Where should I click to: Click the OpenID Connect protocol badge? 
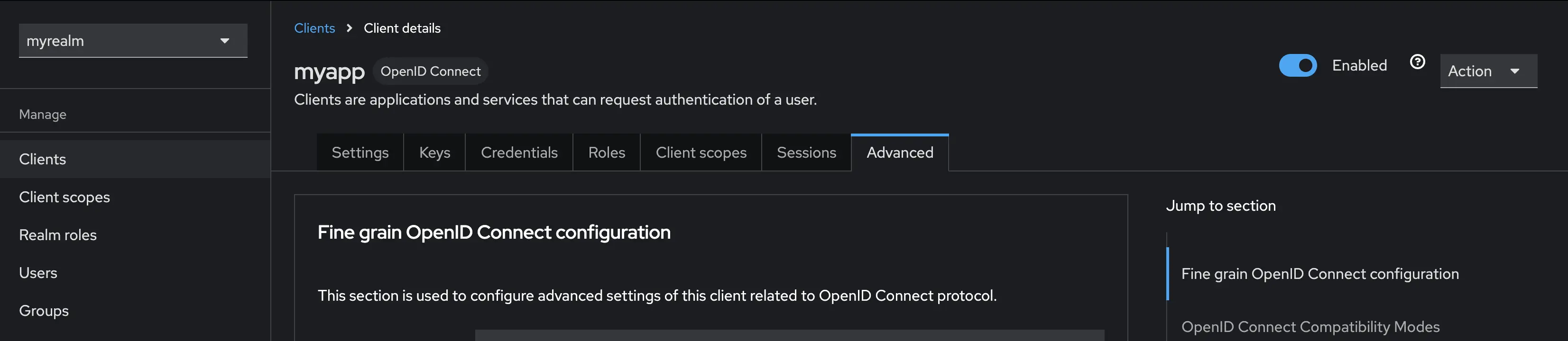tap(430, 71)
